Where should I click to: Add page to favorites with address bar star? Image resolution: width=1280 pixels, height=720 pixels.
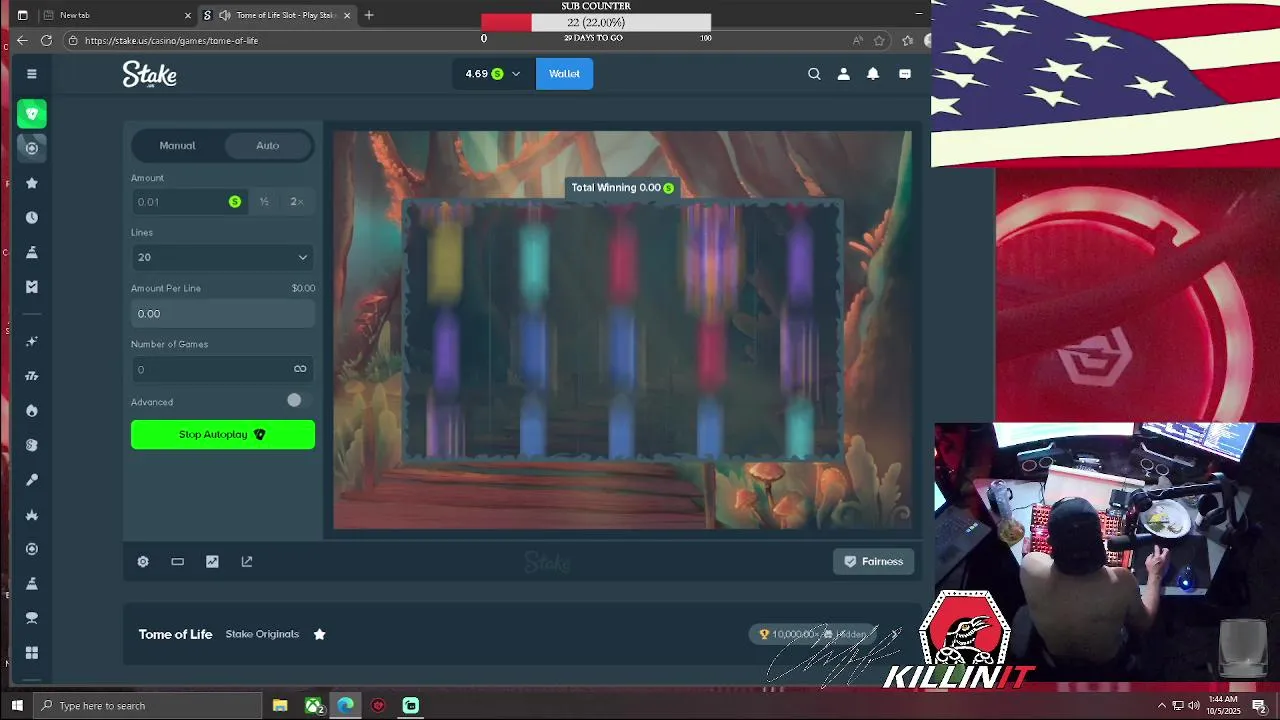click(x=879, y=40)
